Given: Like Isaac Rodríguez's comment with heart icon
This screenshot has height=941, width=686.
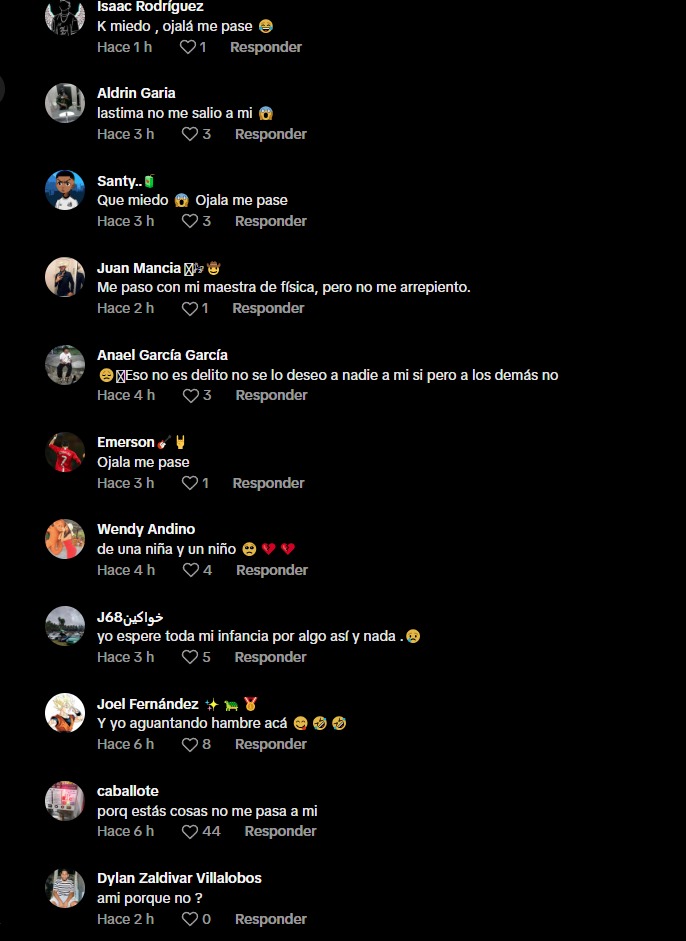Looking at the screenshot, I should point(188,47).
